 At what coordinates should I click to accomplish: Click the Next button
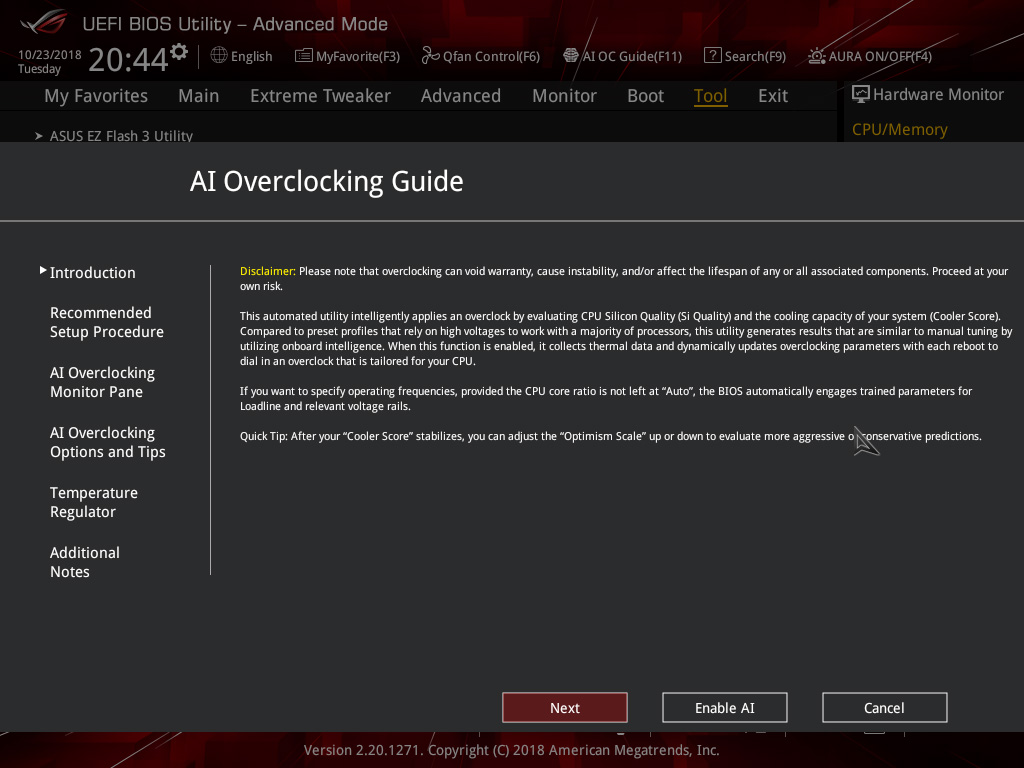pyautogui.click(x=565, y=708)
